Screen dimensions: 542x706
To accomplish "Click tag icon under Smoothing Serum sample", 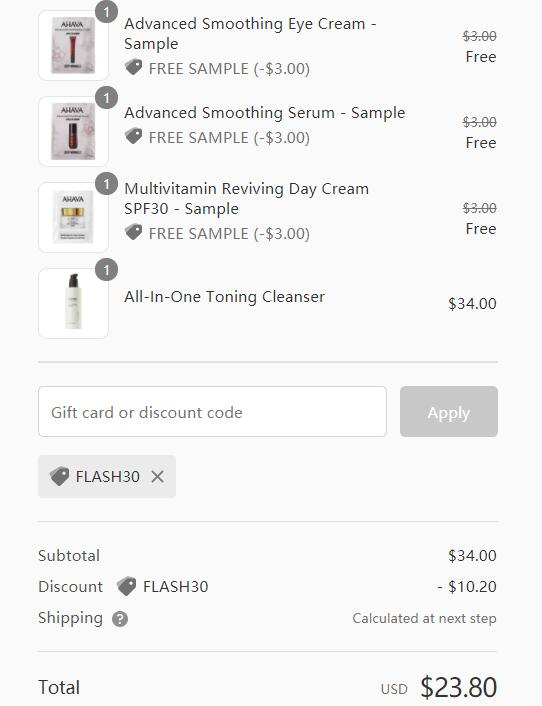I will click(133, 136).
